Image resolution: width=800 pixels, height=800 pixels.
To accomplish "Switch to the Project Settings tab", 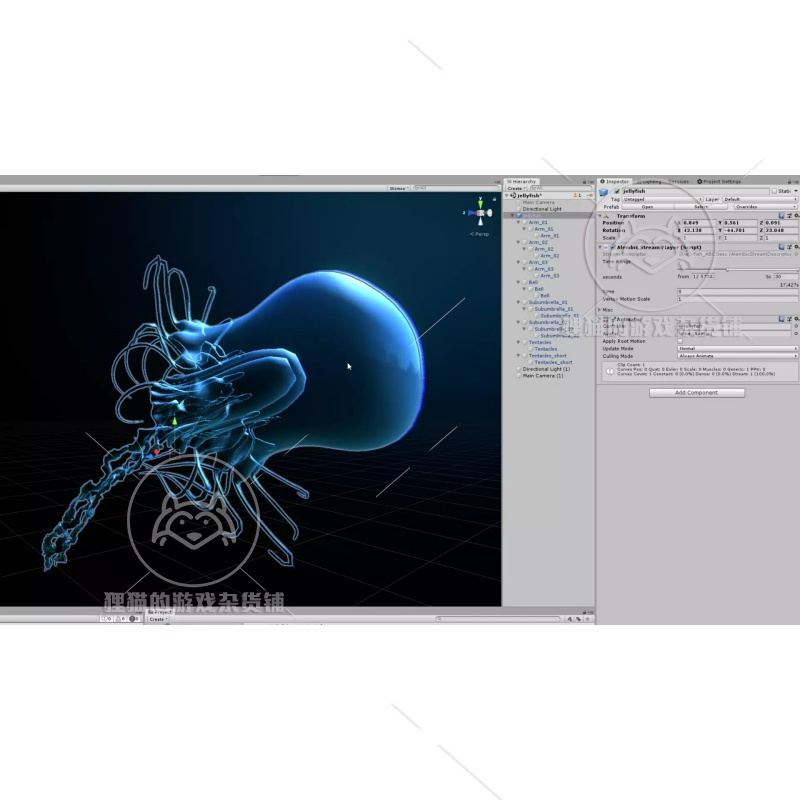I will pyautogui.click(x=719, y=182).
